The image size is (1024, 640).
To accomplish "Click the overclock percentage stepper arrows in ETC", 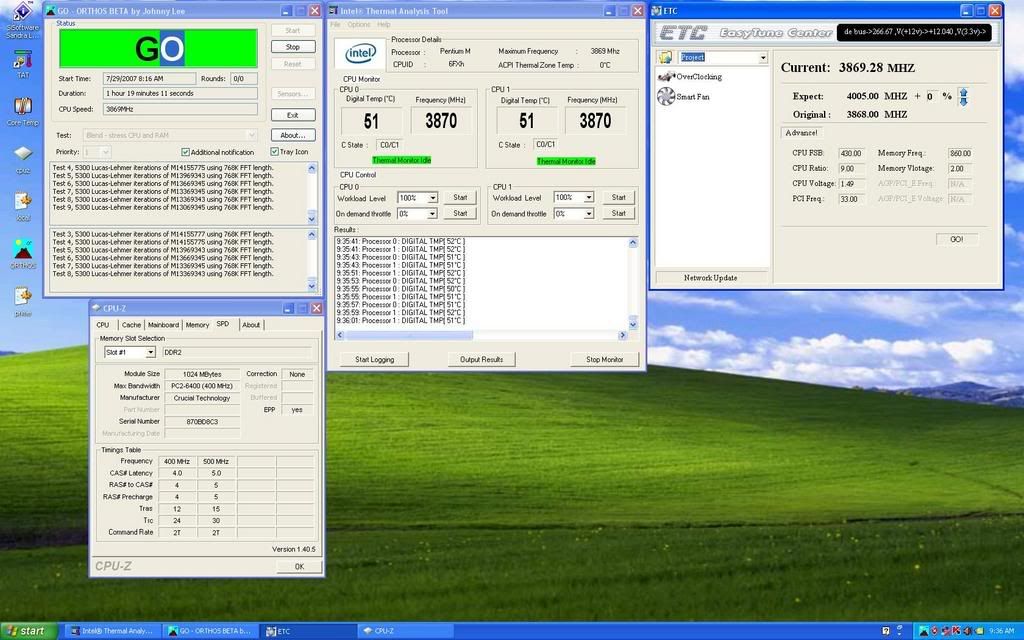I will click(x=963, y=97).
